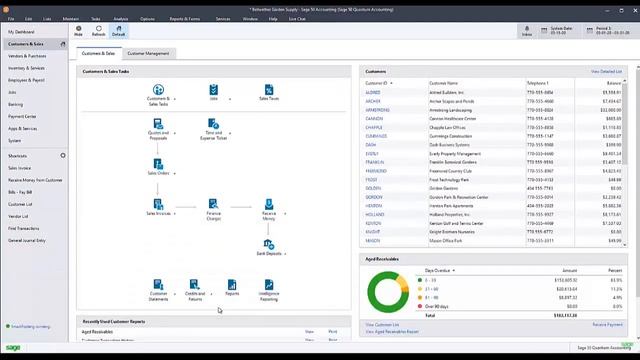Click the System Date calendar icon
Screen dimensions: 640x360
click(544, 31)
